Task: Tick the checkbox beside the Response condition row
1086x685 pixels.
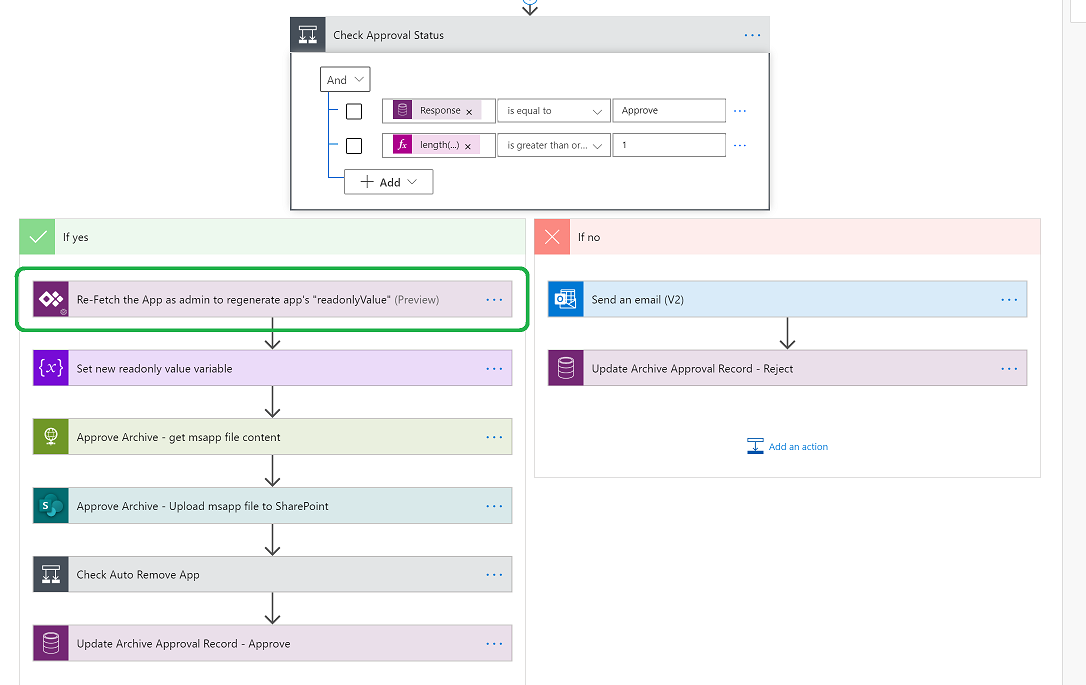Action: 354,111
